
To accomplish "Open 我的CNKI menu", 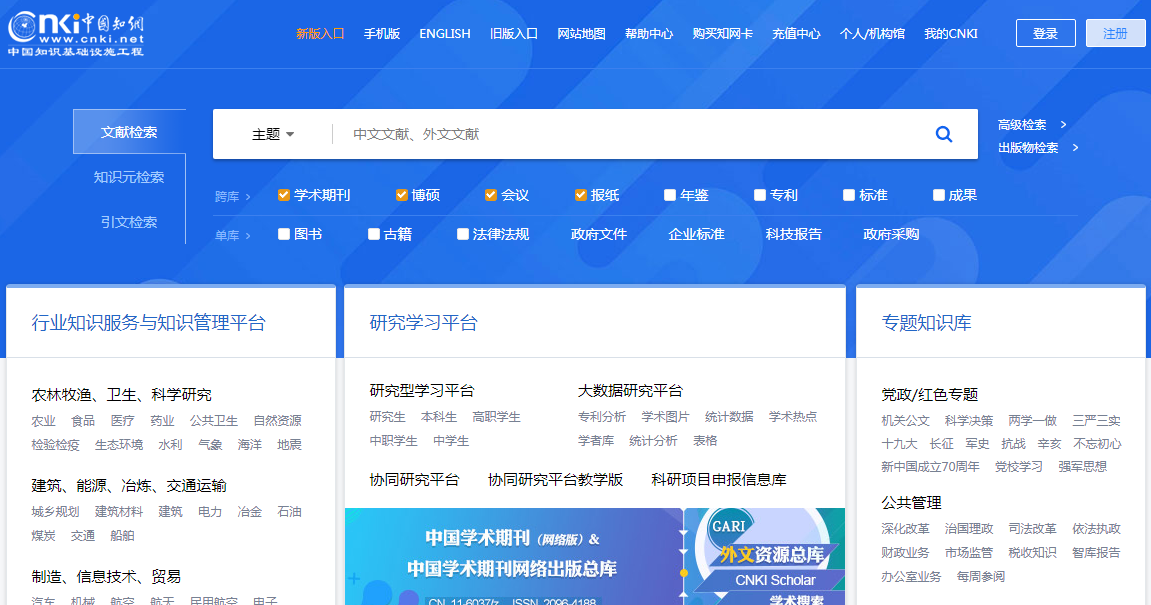I will 951,34.
